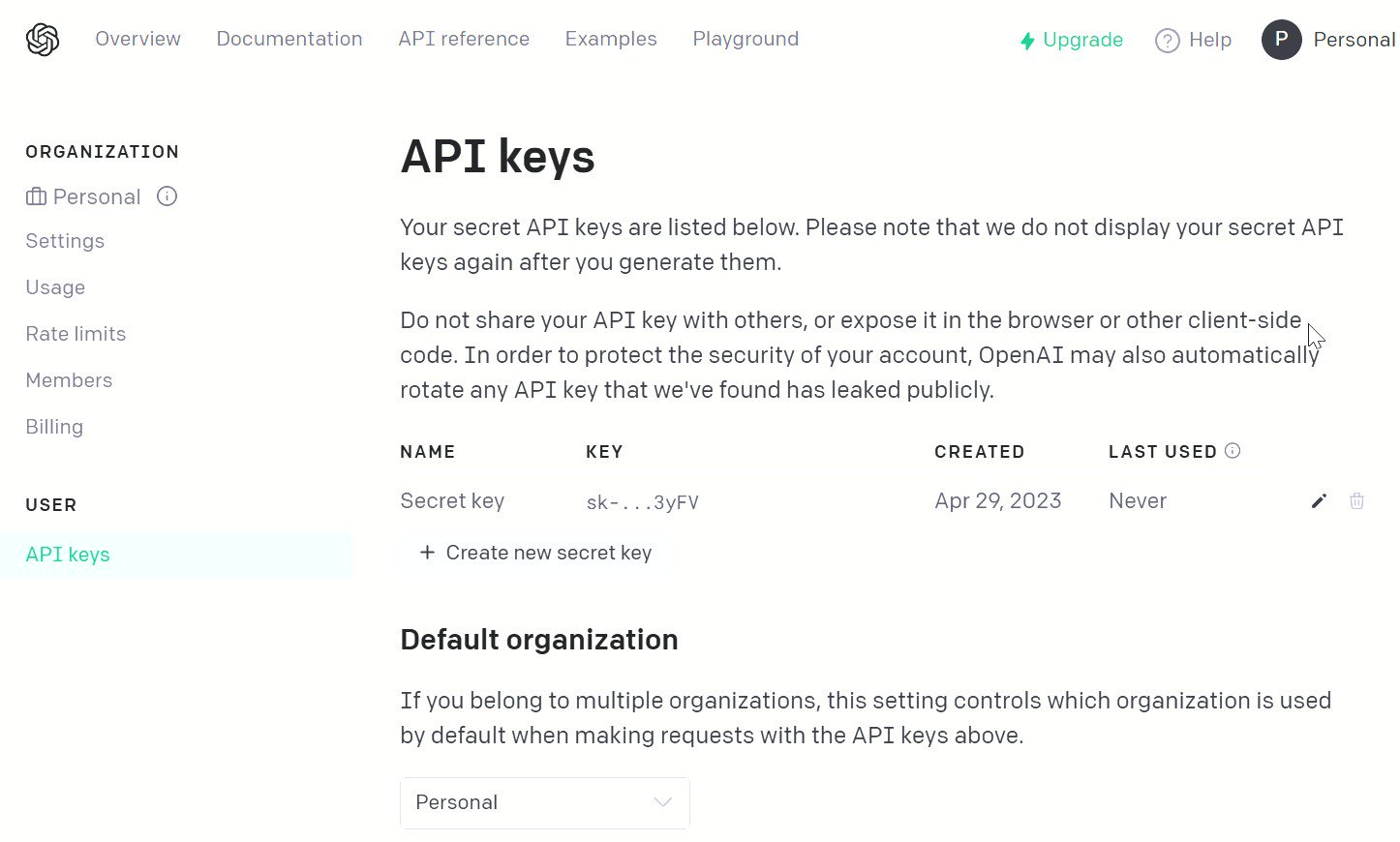Click the Upgrade lightning bolt icon
This screenshot has height=842, width=1400.
pos(1027,41)
